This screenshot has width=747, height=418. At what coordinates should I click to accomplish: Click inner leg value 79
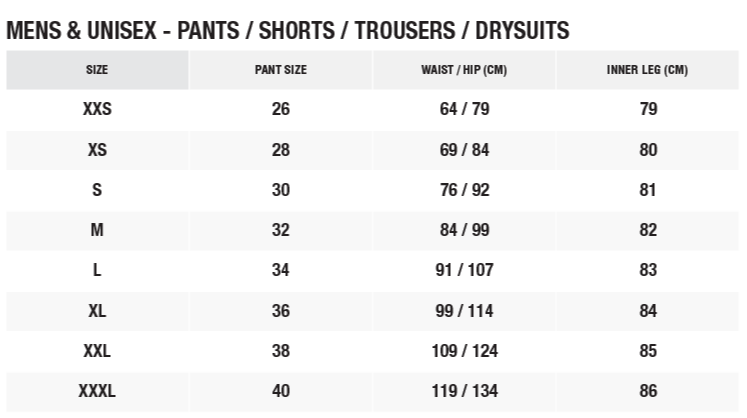(648, 109)
